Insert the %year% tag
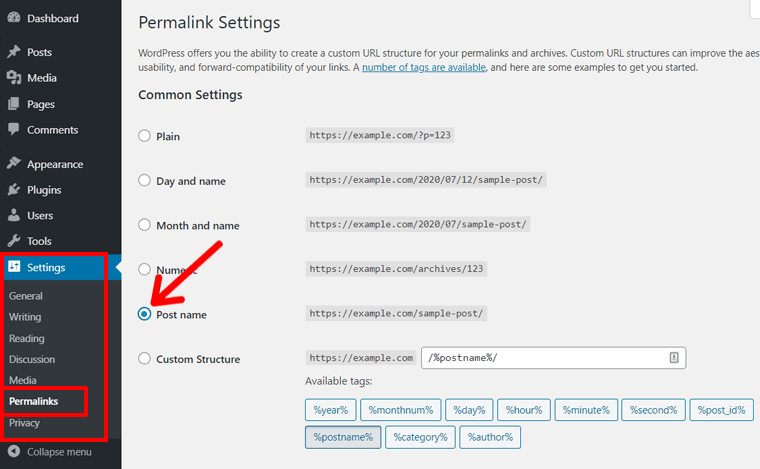The image size is (760, 469). [x=331, y=410]
